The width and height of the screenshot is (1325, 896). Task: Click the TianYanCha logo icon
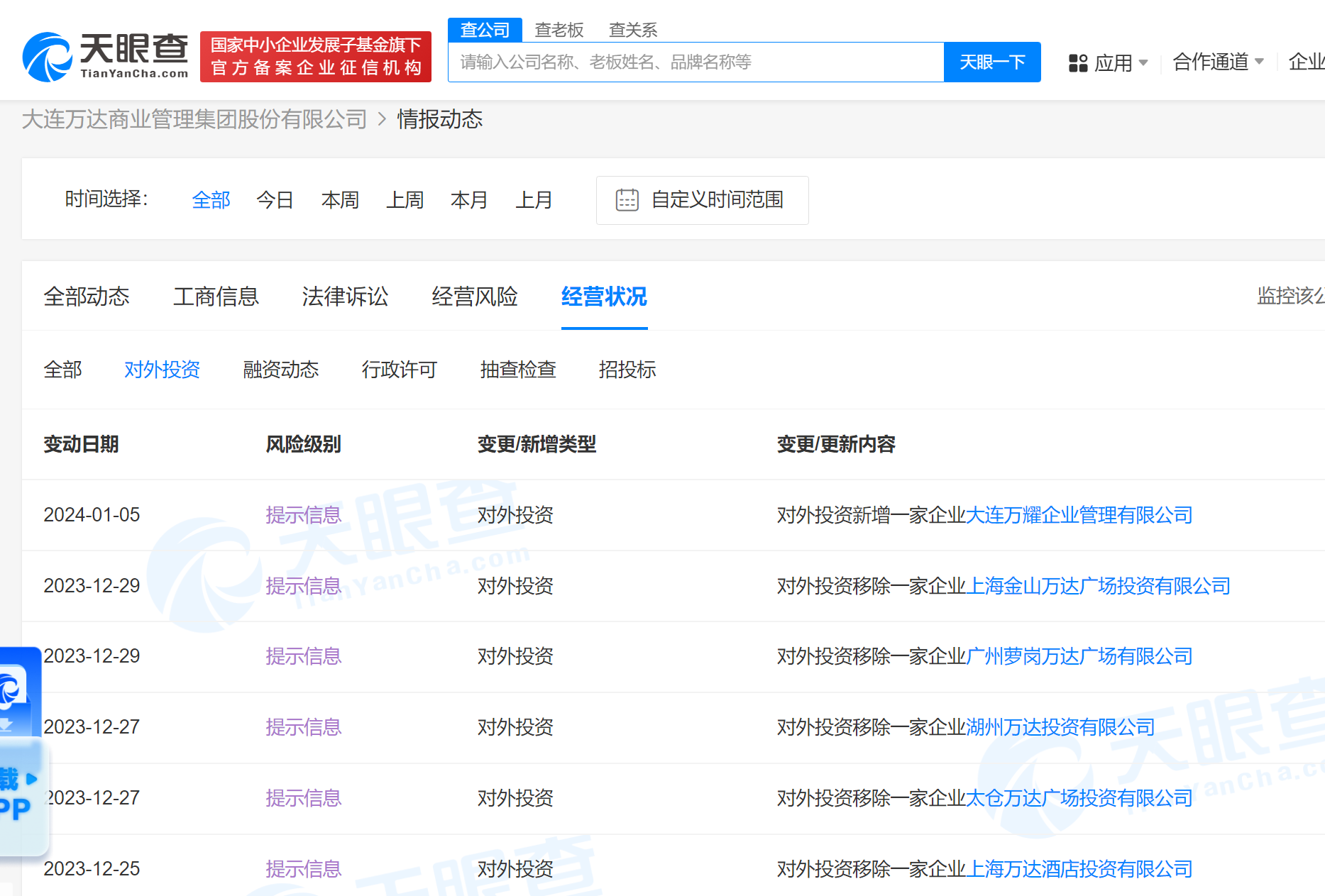(47, 57)
